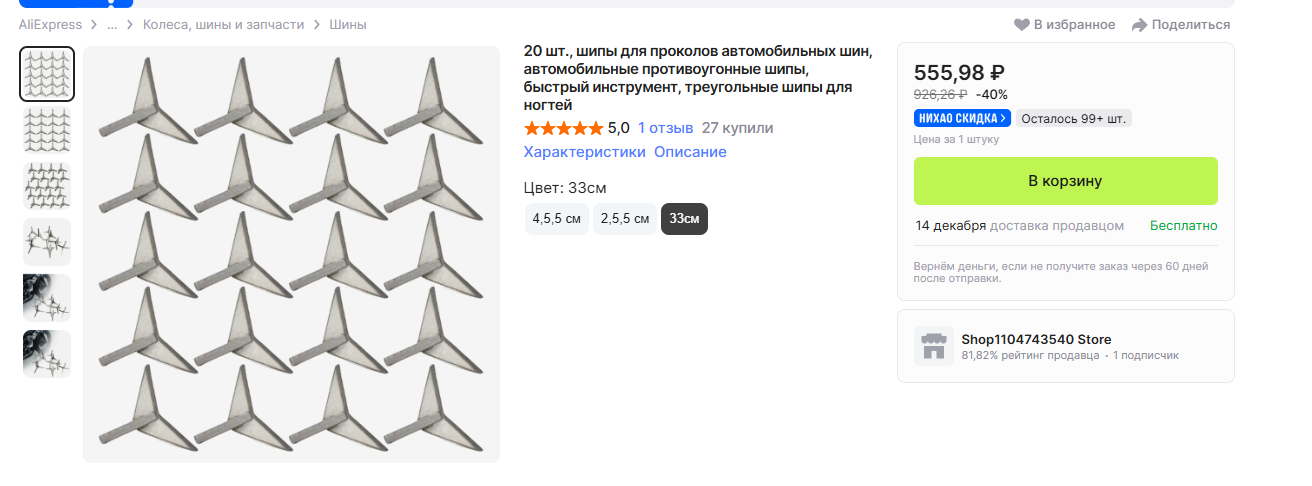Screen dimensions: 1312x486
Task: Click the heart icon for favorites
Action: [1021, 25]
